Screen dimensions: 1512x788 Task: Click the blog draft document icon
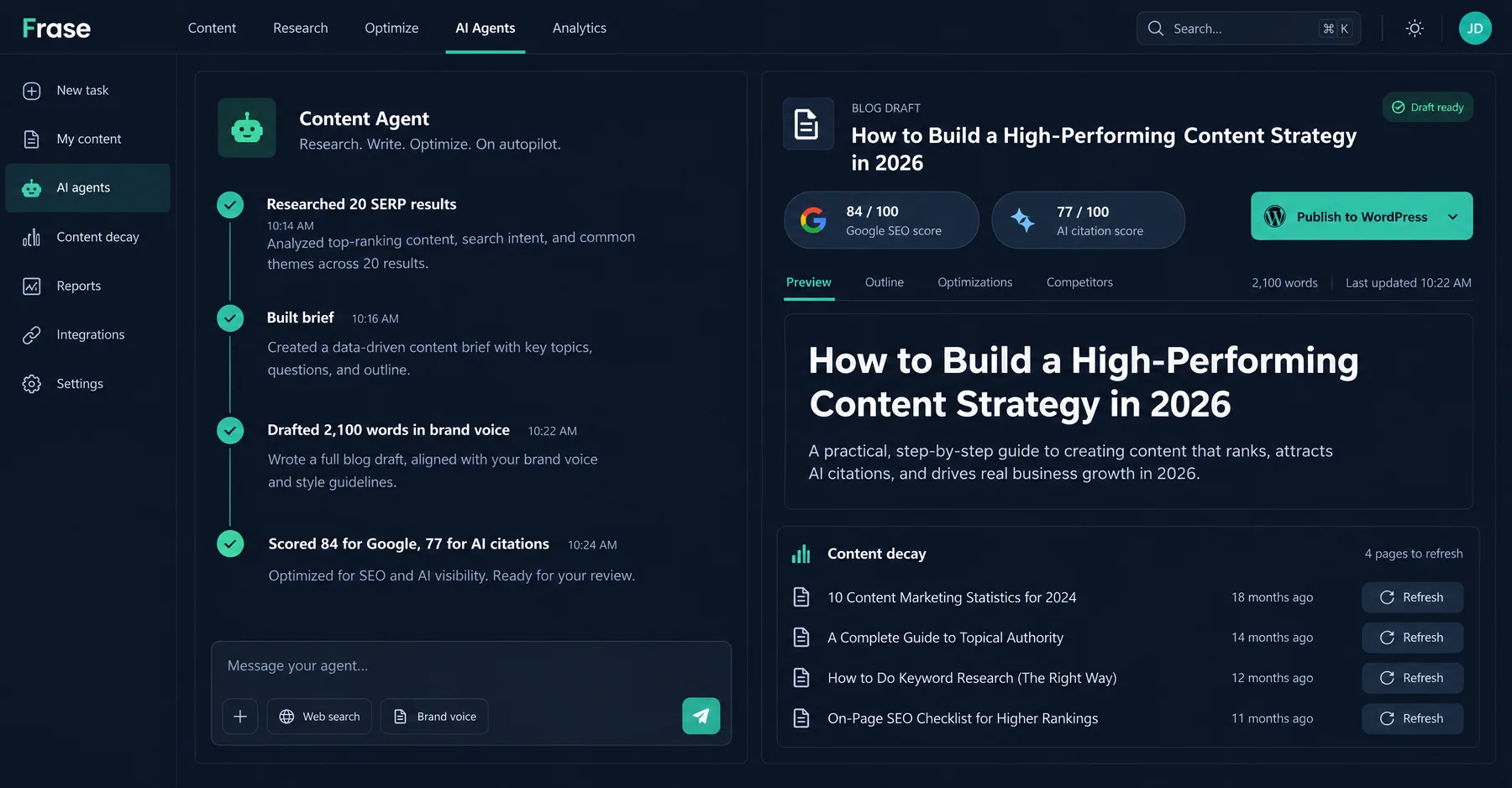(x=807, y=123)
